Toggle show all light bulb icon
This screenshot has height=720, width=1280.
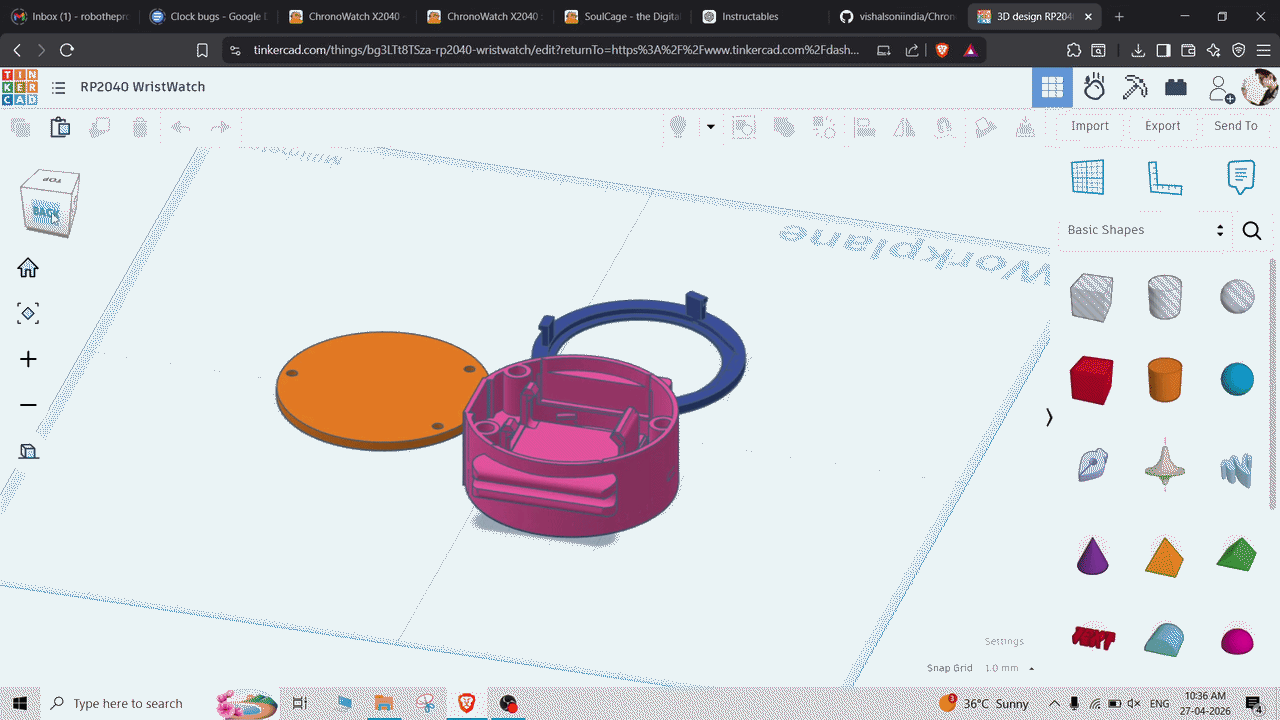[678, 127]
